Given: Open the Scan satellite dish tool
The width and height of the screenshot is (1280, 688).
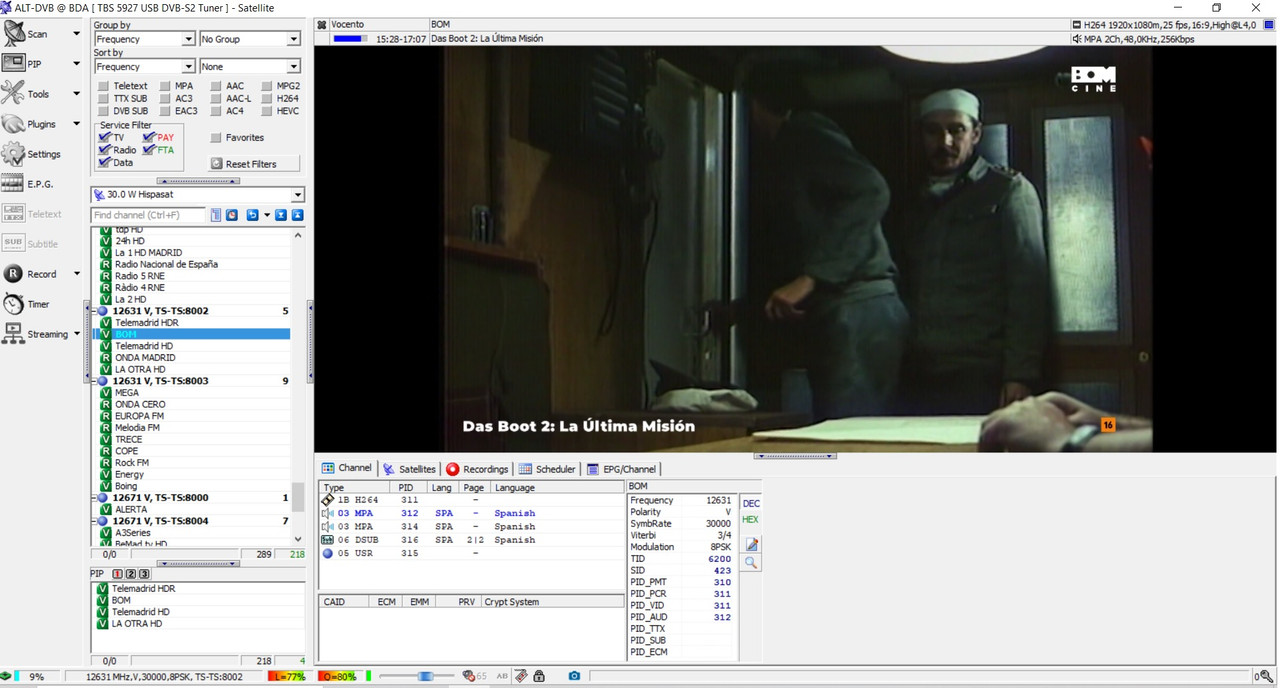Looking at the screenshot, I should (x=27, y=33).
